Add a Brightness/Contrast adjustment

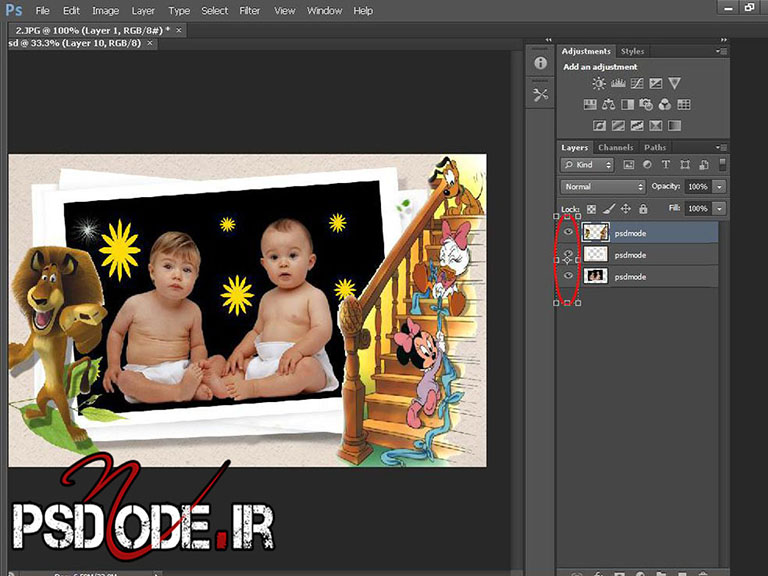tap(599, 83)
